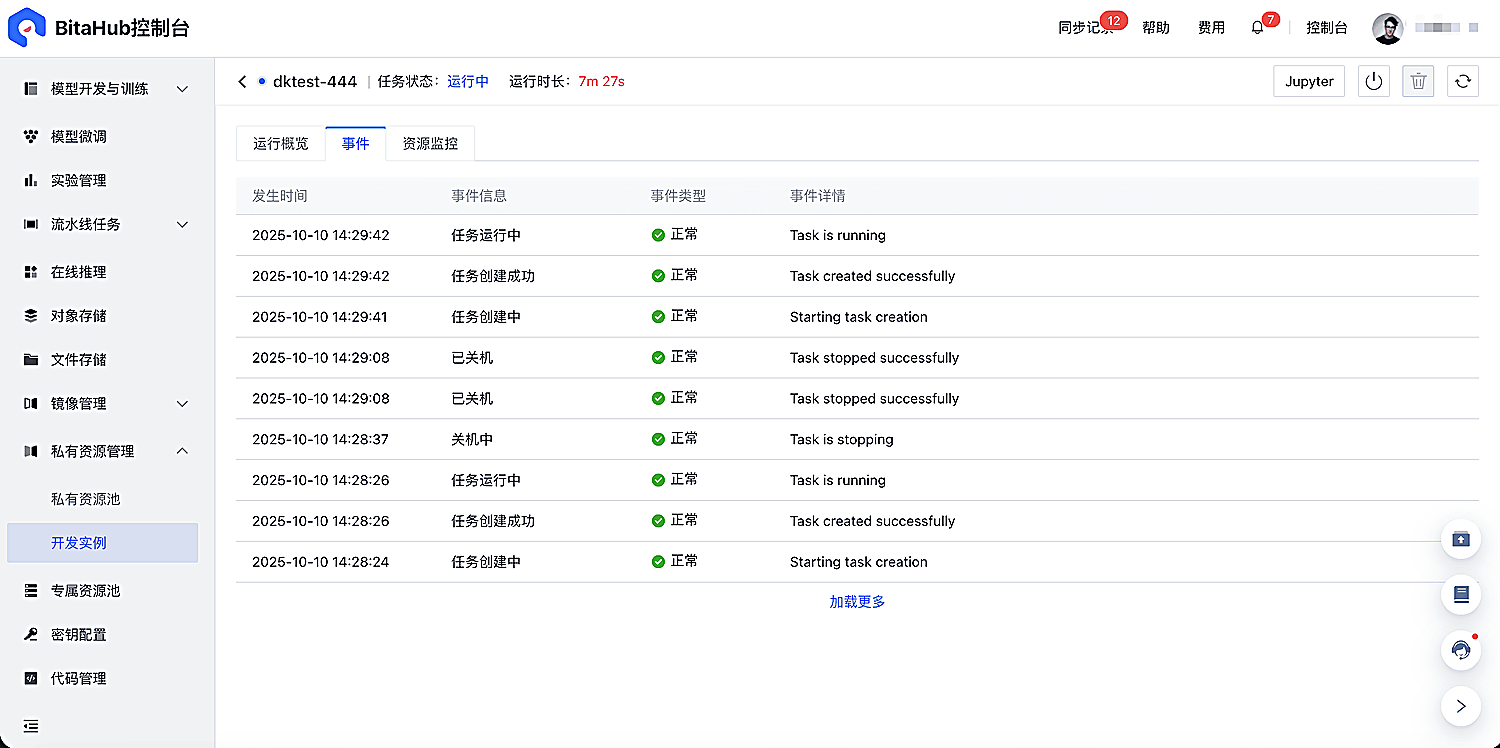Select the 事件 tab

tap(356, 144)
